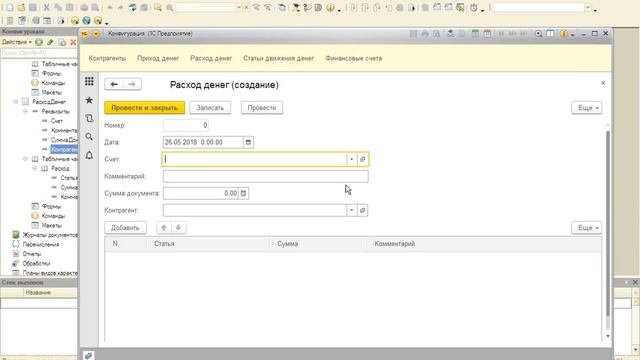Click new document icon in Configurator toolbar
Screen dimensions: 640x360
point(9,7)
